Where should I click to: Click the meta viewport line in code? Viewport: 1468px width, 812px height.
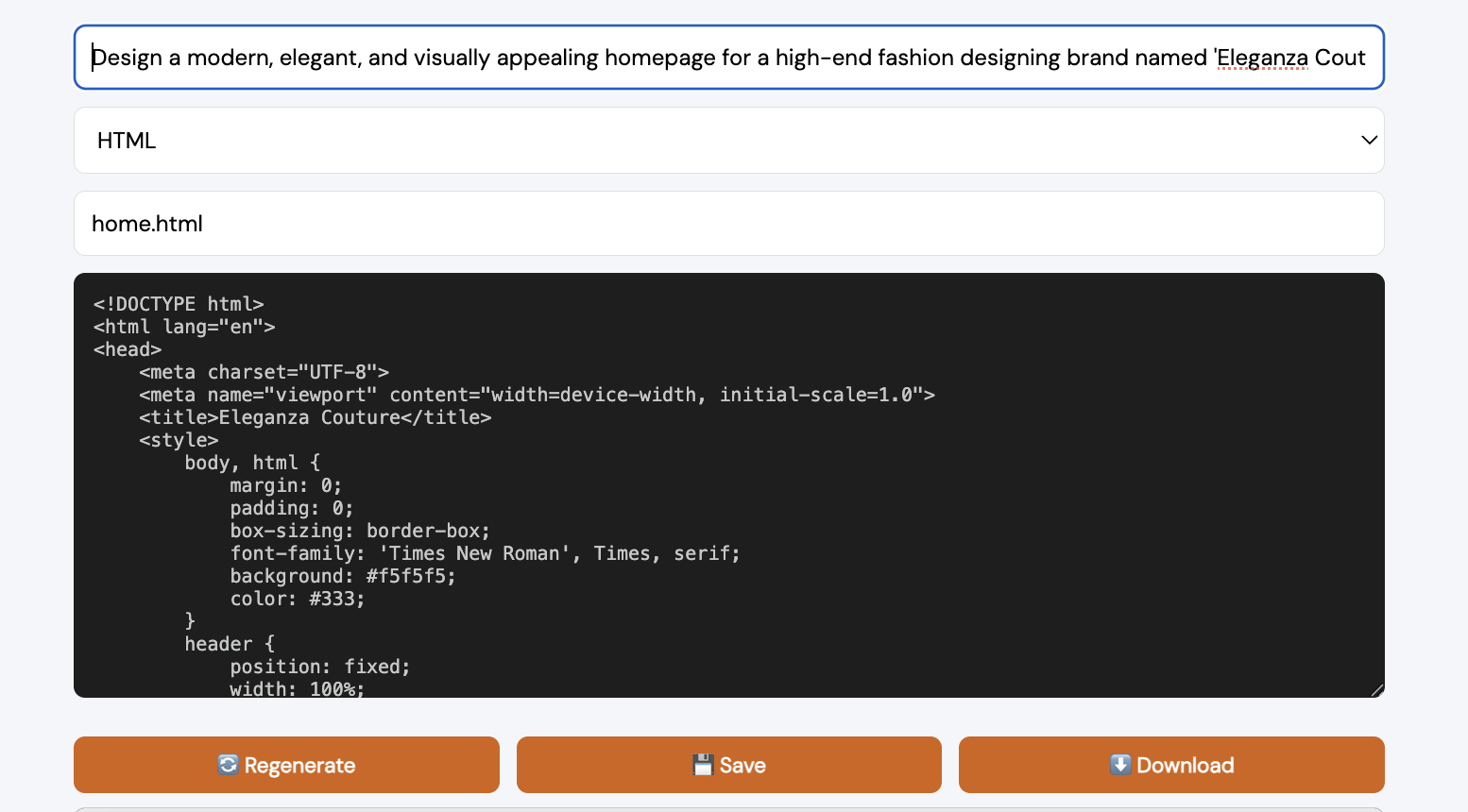[537, 395]
